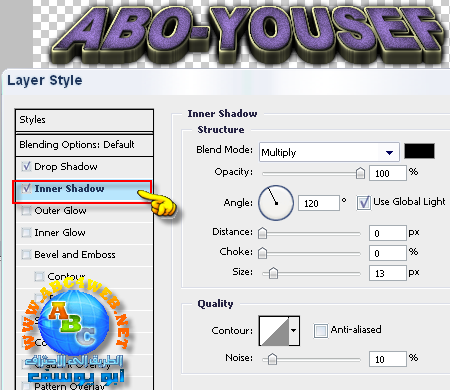Click the Noise percentage input field
Viewport: 450px width, 390px height.
[x=388, y=359]
